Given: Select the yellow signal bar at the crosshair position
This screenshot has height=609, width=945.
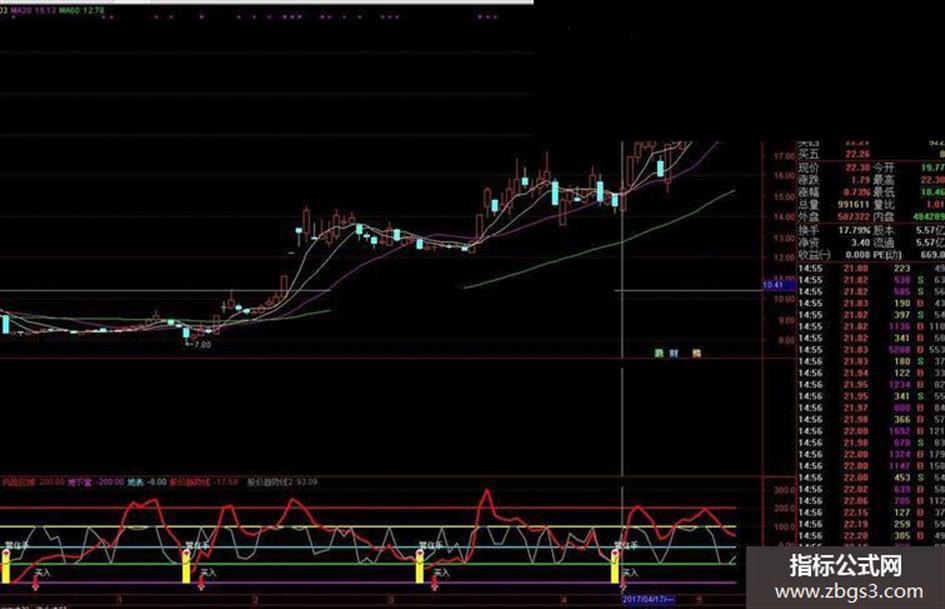Looking at the screenshot, I should (x=615, y=569).
